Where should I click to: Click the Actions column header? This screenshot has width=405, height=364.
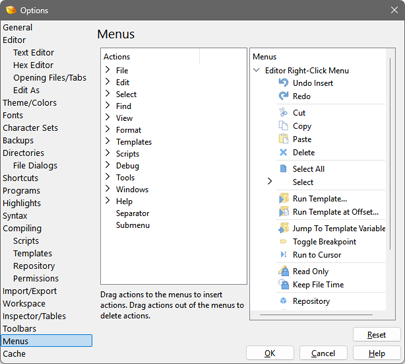(117, 56)
